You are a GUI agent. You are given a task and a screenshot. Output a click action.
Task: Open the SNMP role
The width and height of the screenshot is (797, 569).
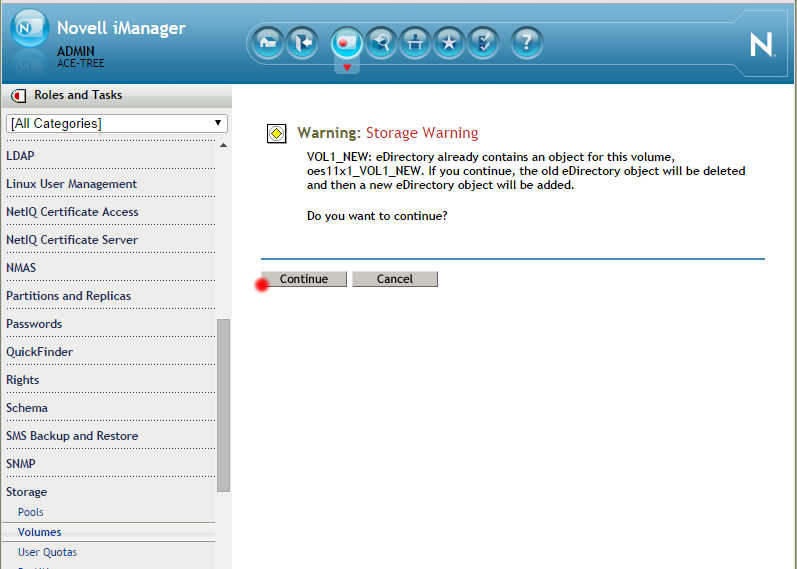pyautogui.click(x=21, y=464)
